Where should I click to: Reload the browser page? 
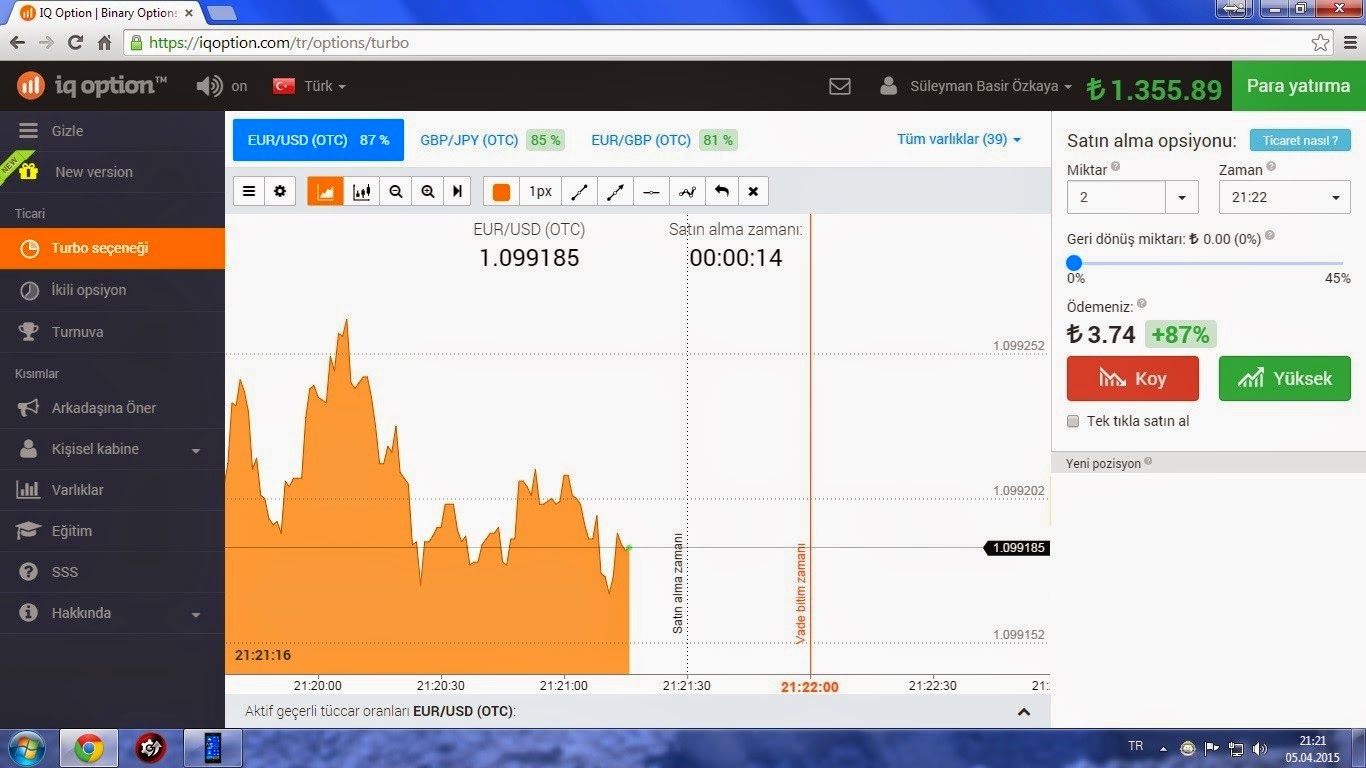pos(75,43)
